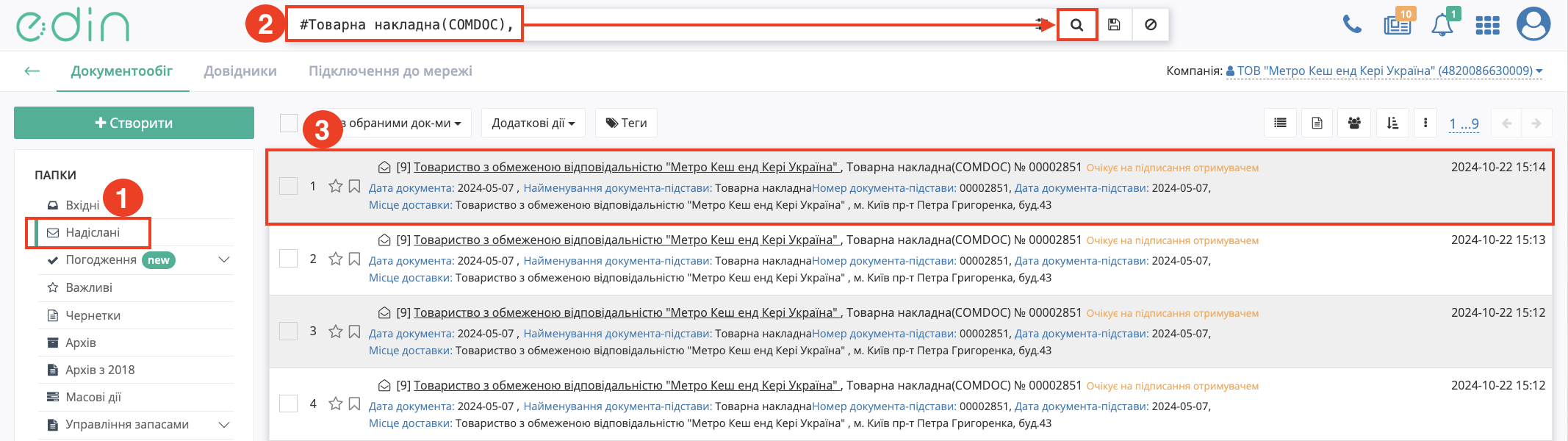Image resolution: width=1568 pixels, height=441 pixels.
Task: Open the users group icon
Action: (x=1354, y=123)
